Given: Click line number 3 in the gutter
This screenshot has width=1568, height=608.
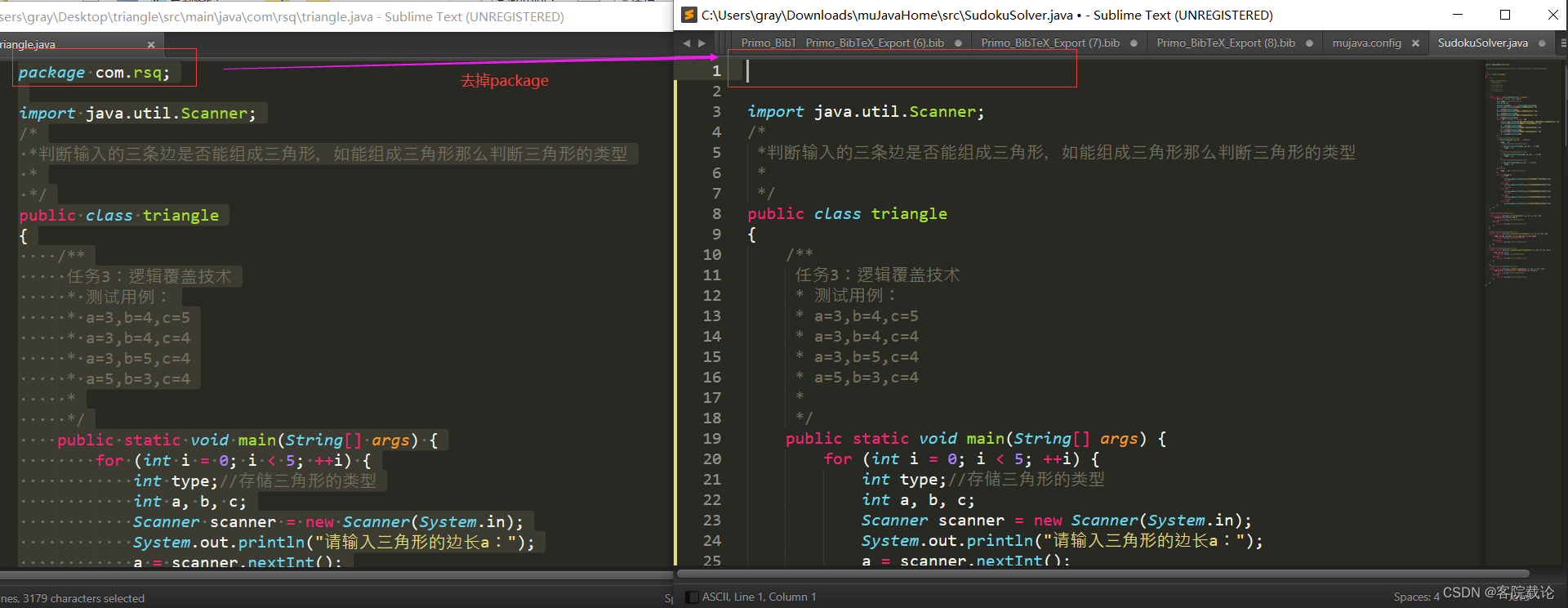Looking at the screenshot, I should (716, 112).
